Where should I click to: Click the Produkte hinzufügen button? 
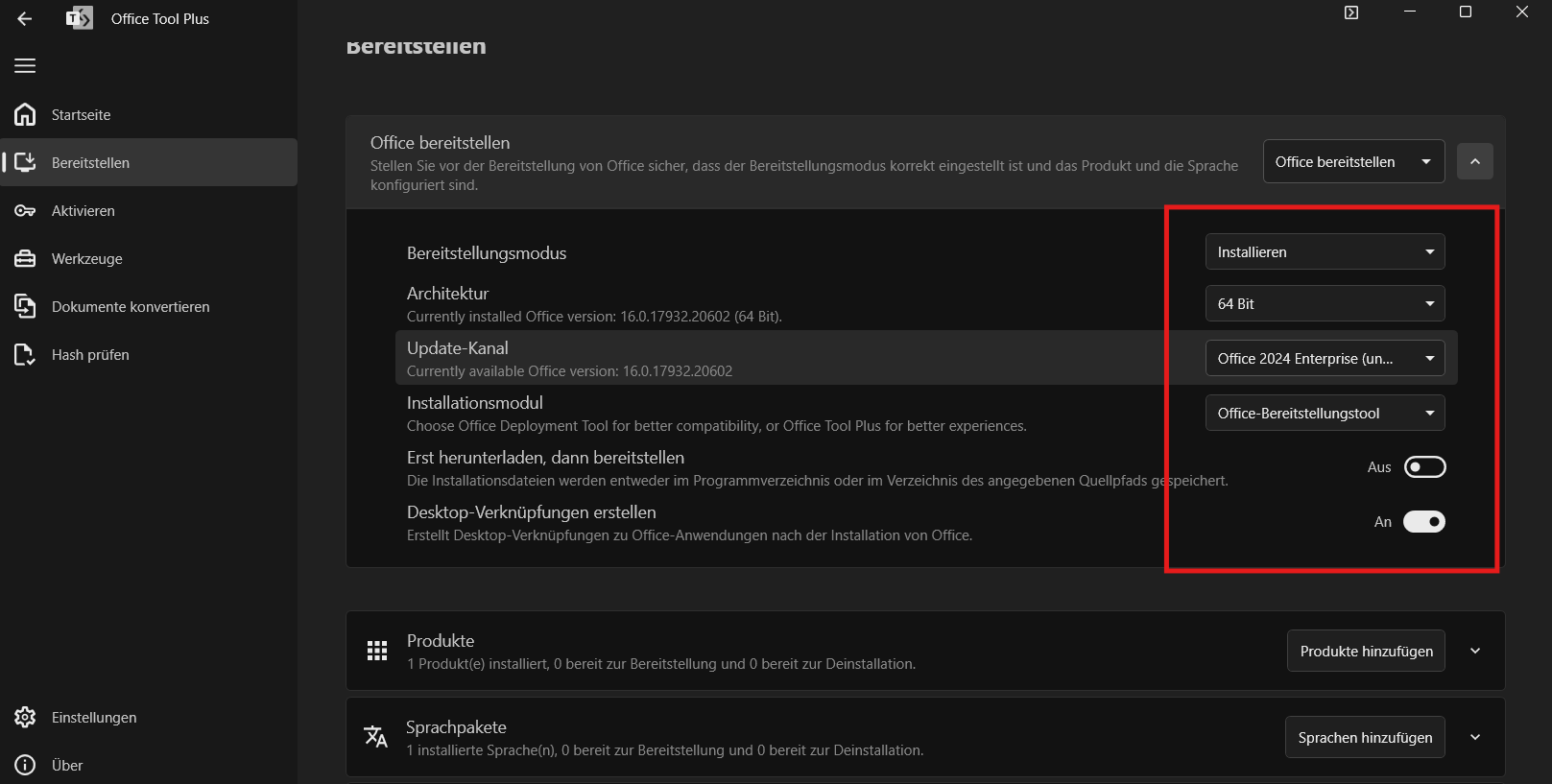click(x=1366, y=652)
